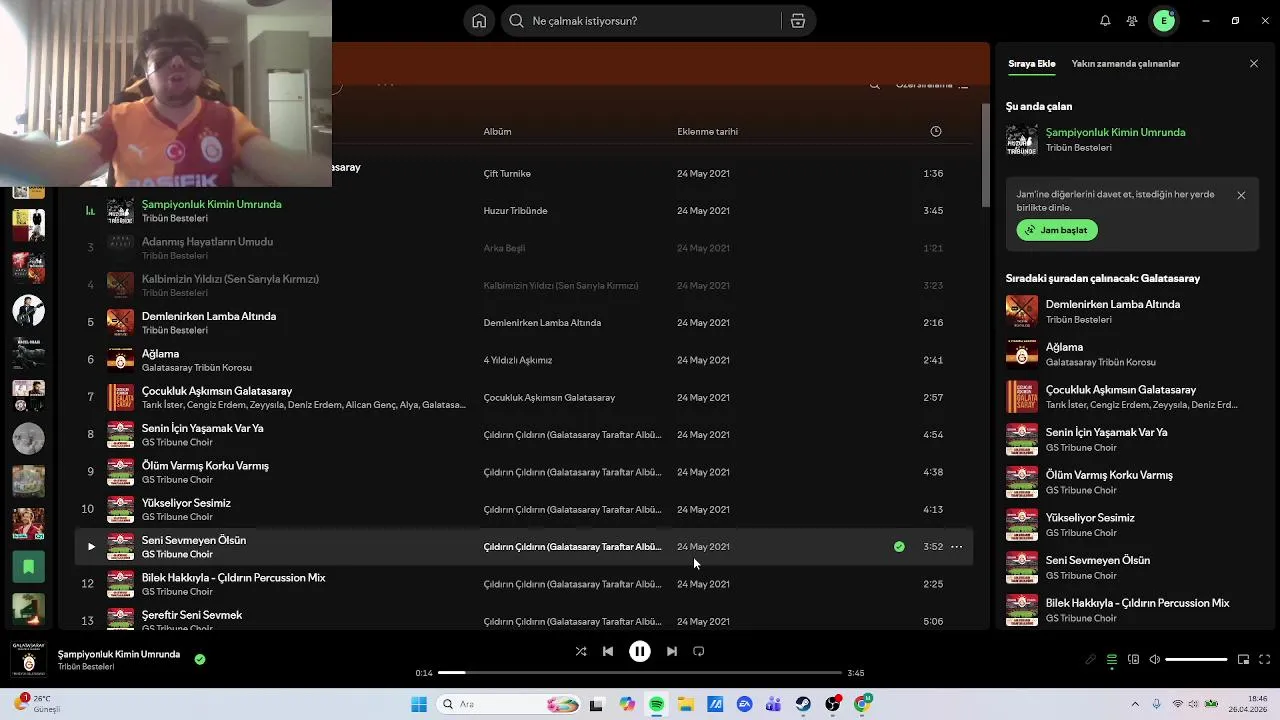The image size is (1280, 720).
Task: Open the lyrics microphone icon
Action: click(x=1091, y=660)
